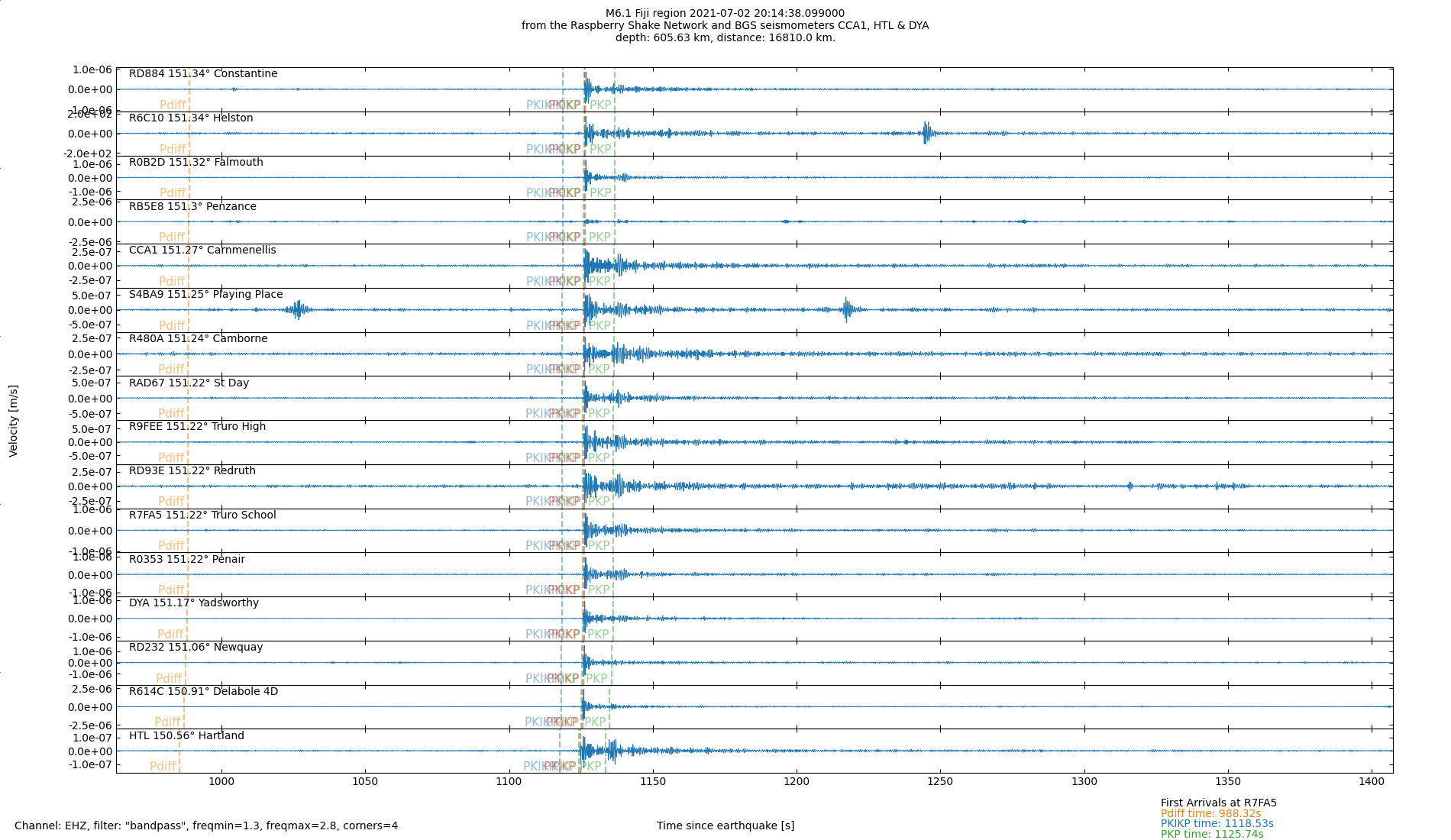The height and width of the screenshot is (840, 1451).
Task: Select the "R9FEE 151.22° Truro High" label
Action: pyautogui.click(x=198, y=426)
